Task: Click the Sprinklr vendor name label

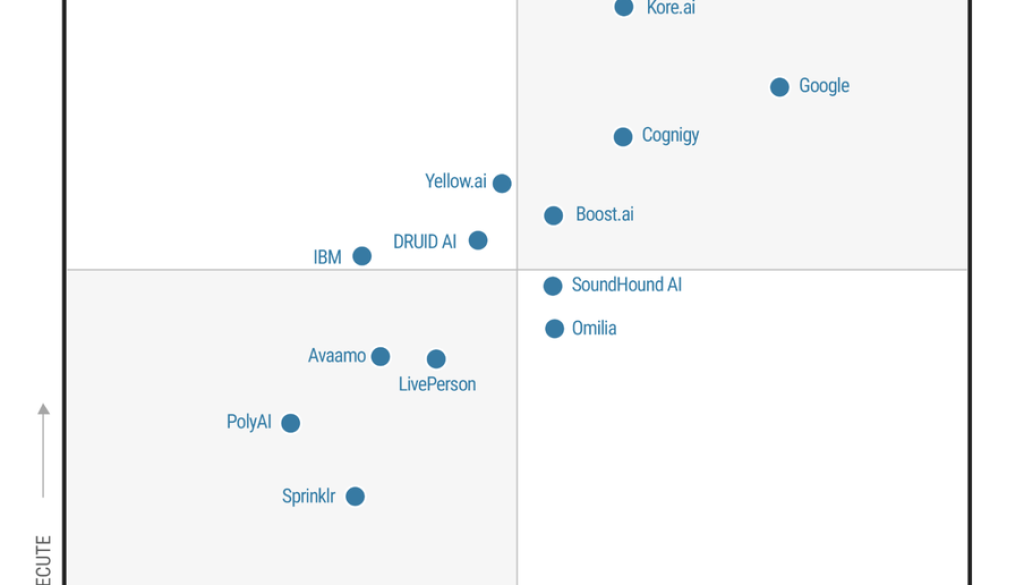Action: point(309,496)
